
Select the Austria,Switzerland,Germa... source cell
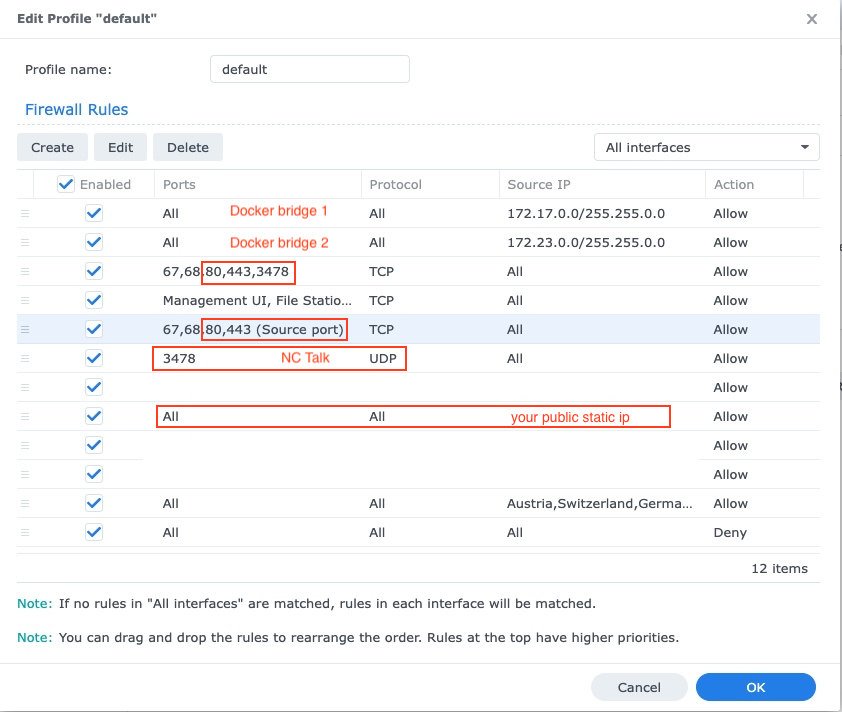(x=599, y=503)
